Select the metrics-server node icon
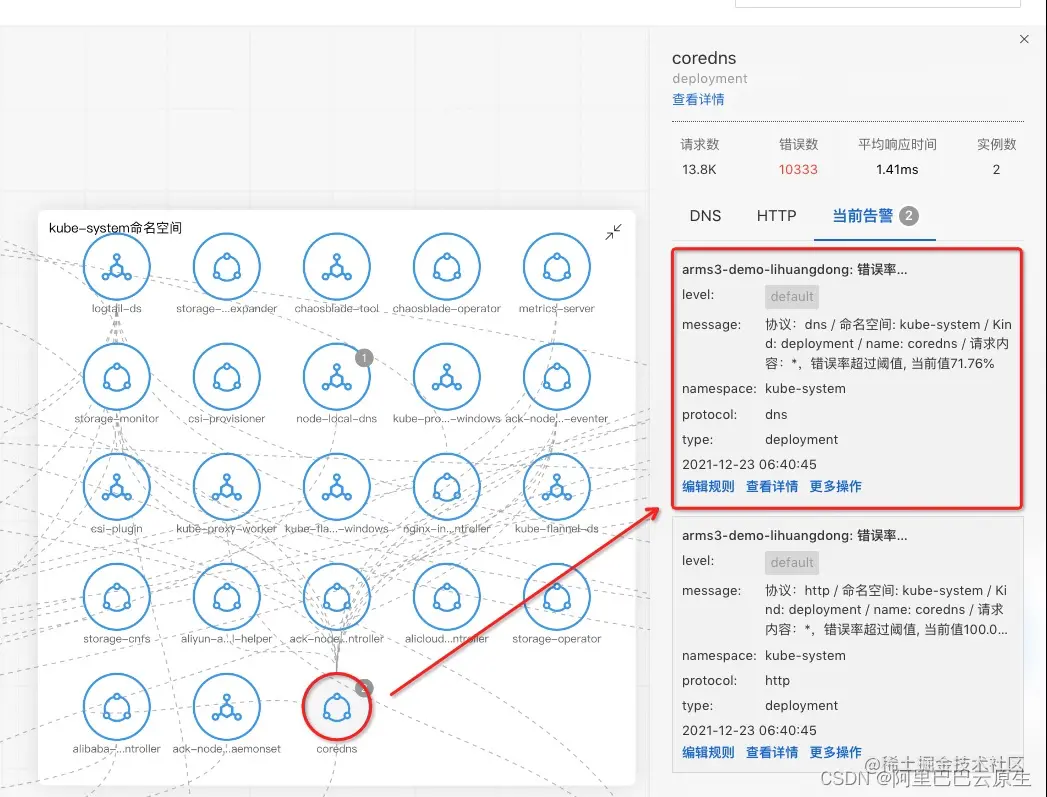Screen dimensions: 1047x797 pyautogui.click(x=557, y=266)
